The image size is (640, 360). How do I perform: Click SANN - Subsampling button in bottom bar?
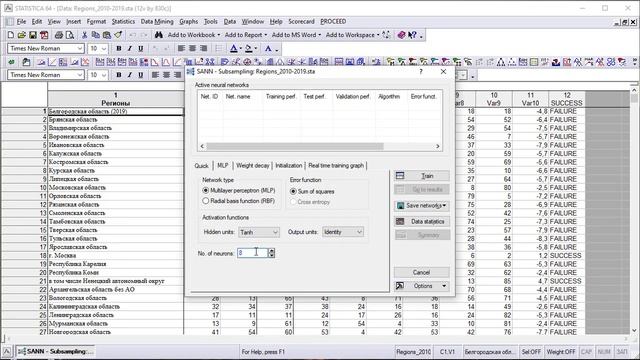tap(56, 351)
